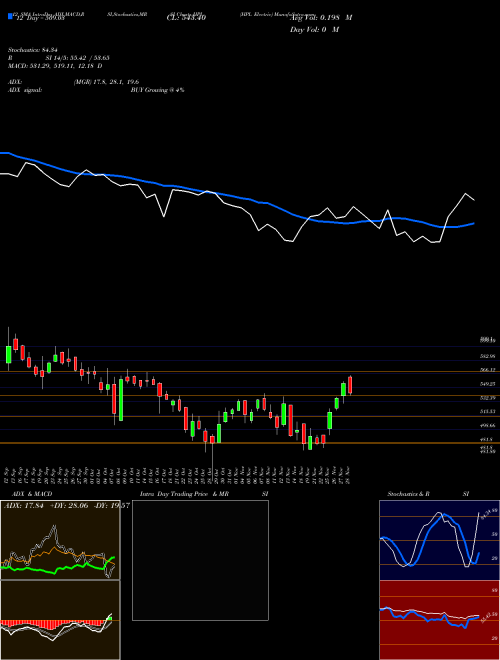Click the RSI 14/5: 55.42 / 53.63 value
The width and height of the screenshot is (500, 660).
pos(59,58)
